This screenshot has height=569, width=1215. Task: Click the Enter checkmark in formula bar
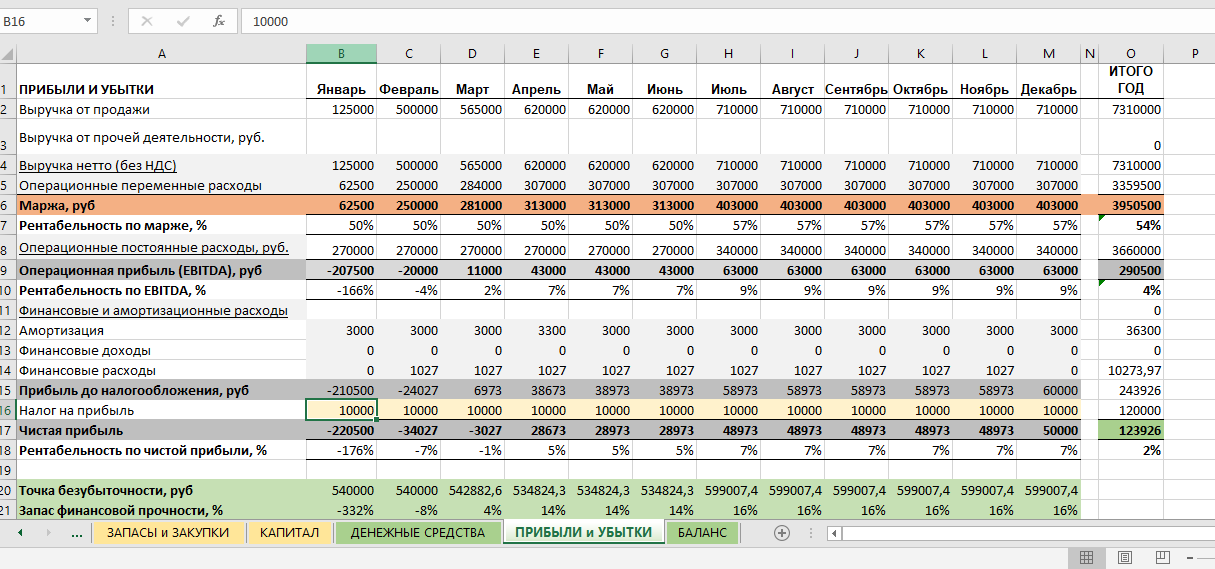pos(183,20)
